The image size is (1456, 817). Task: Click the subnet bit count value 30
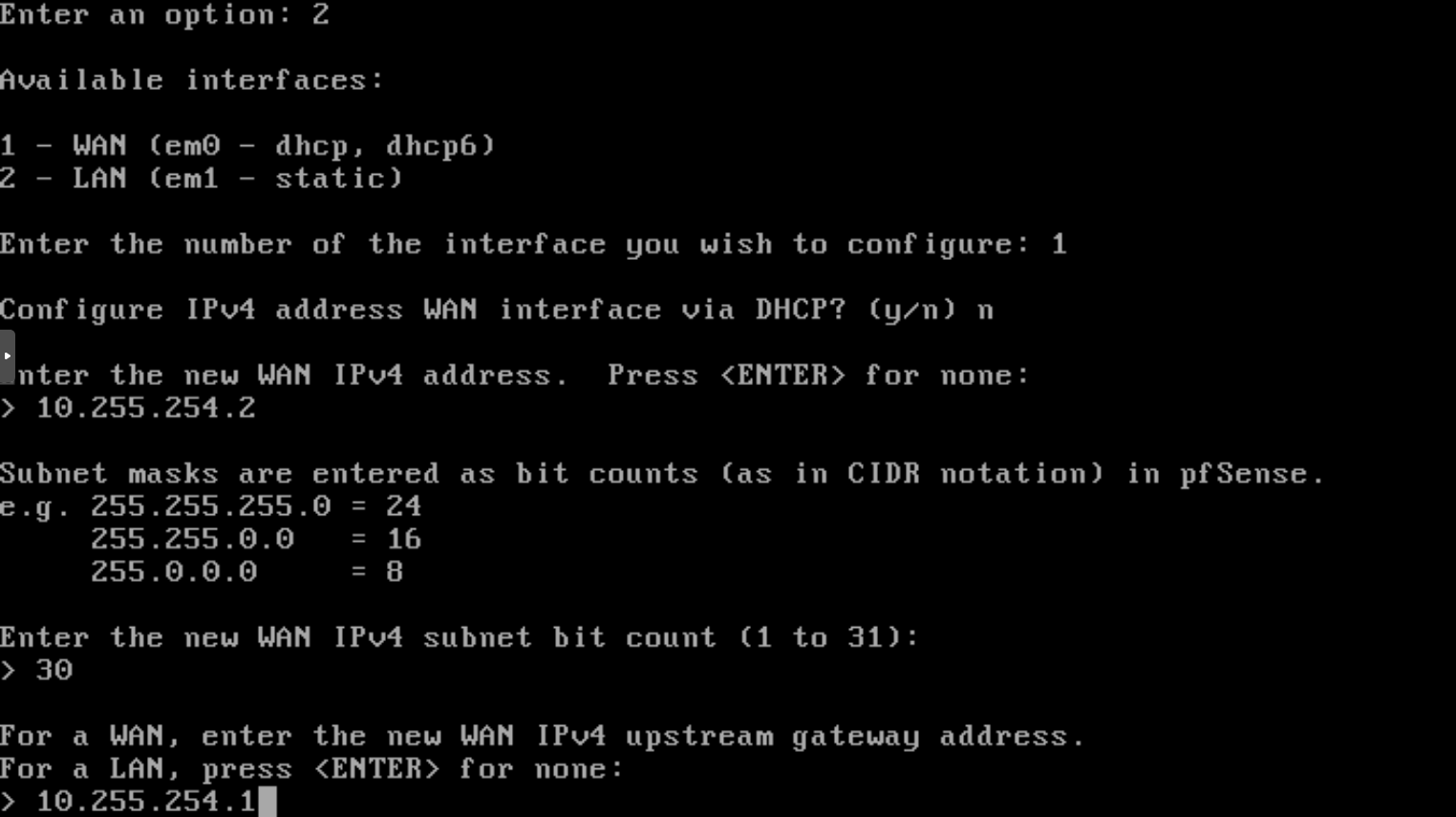[x=54, y=670]
